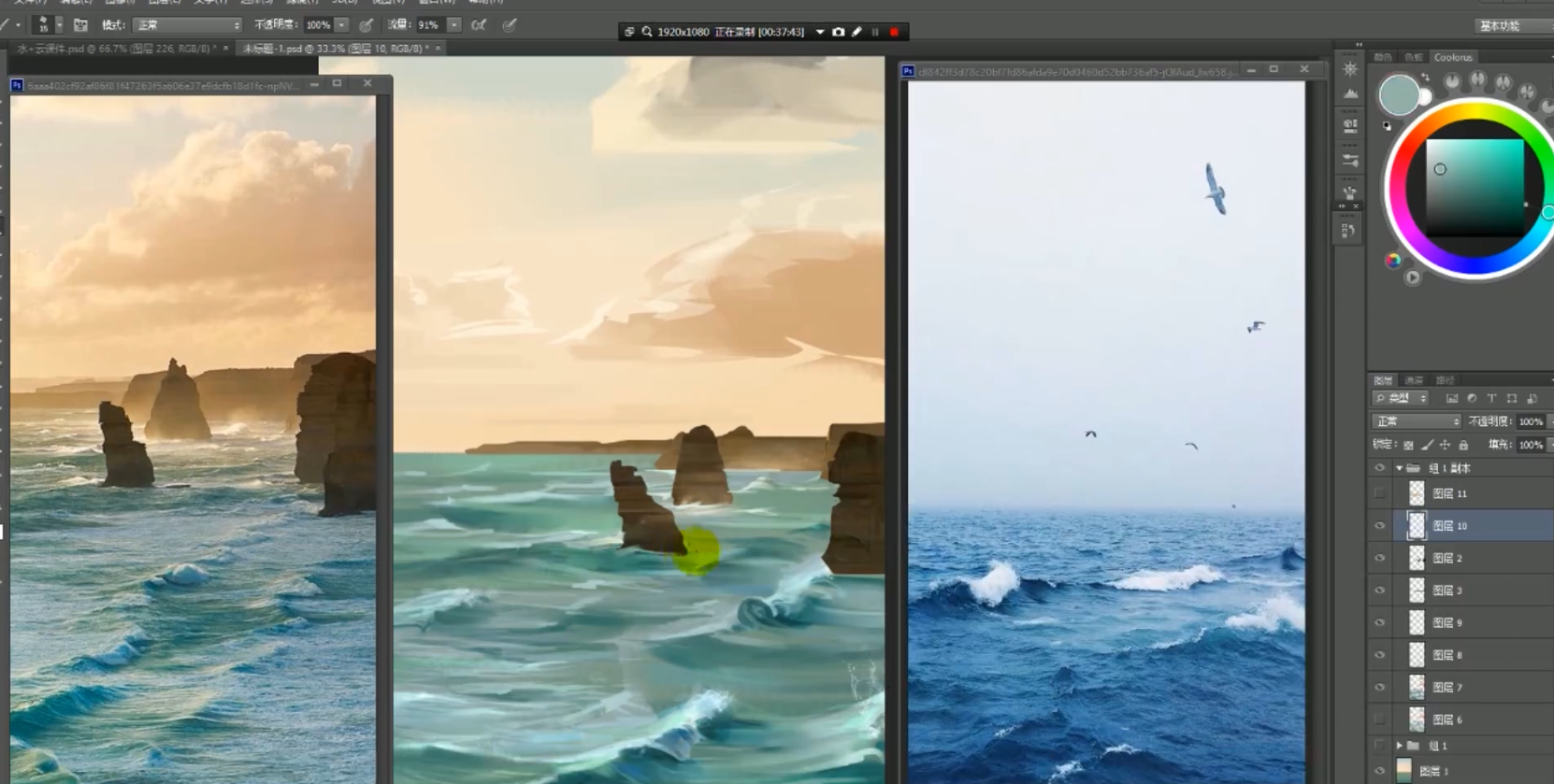
Task: Stop the recording with the red button
Action: click(x=894, y=32)
